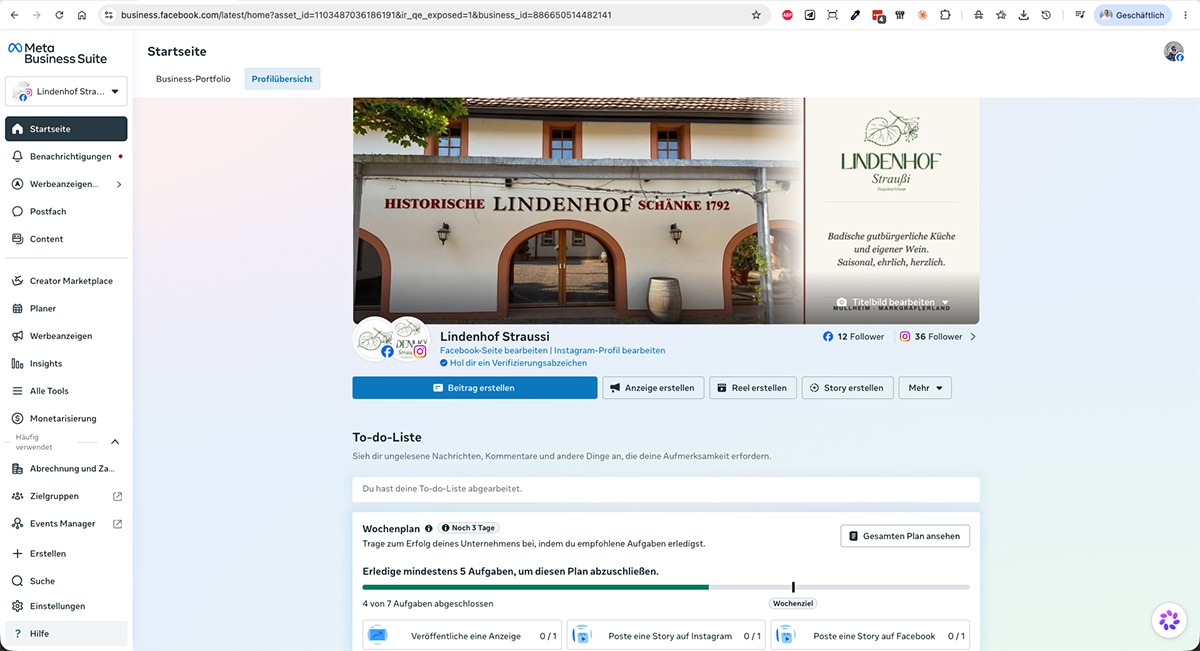1200x651 pixels.
Task: Expand Werbeanzeigen submenu chevron
Action: tap(119, 184)
